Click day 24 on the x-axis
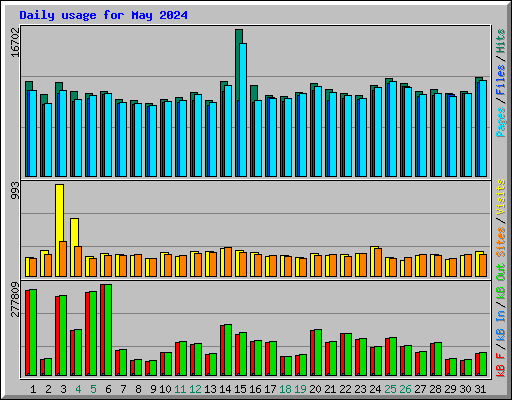This screenshot has width=512, height=400. [375, 389]
